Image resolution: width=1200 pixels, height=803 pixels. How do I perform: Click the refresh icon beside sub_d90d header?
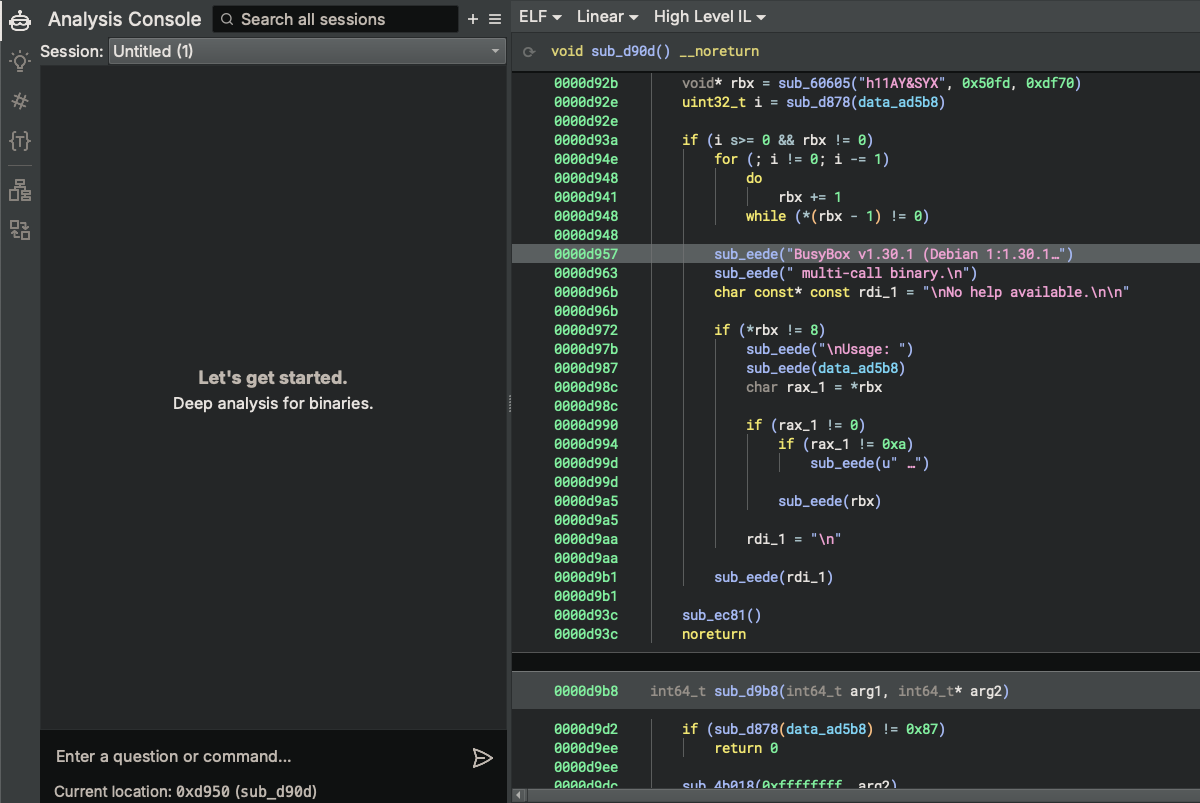[x=529, y=51]
